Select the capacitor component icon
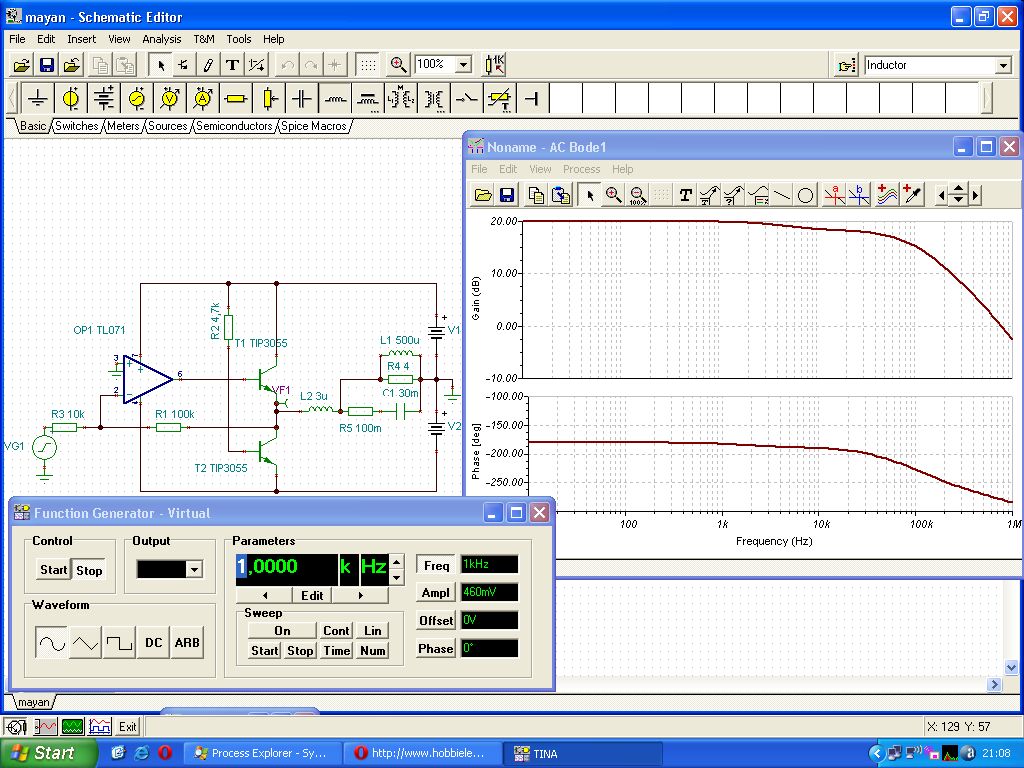Screen dimensions: 1024x768 click(302, 98)
